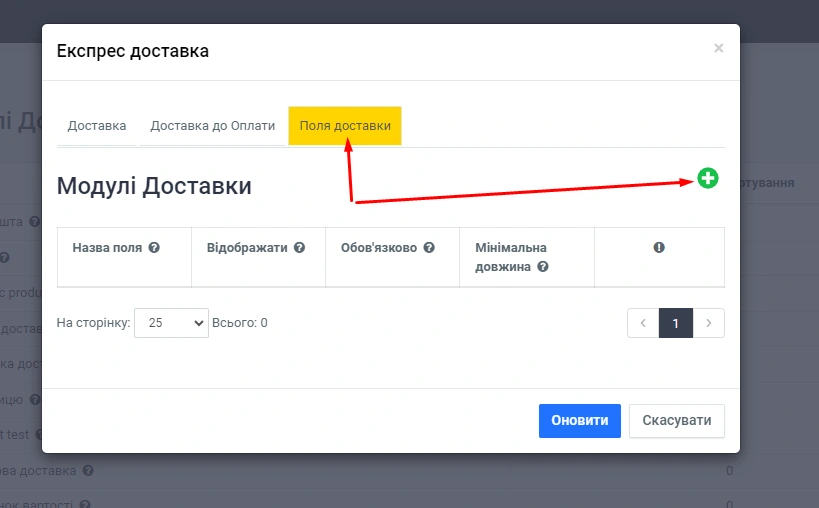Switch to the Доставка tab
This screenshot has width=819, height=508.
click(x=97, y=126)
